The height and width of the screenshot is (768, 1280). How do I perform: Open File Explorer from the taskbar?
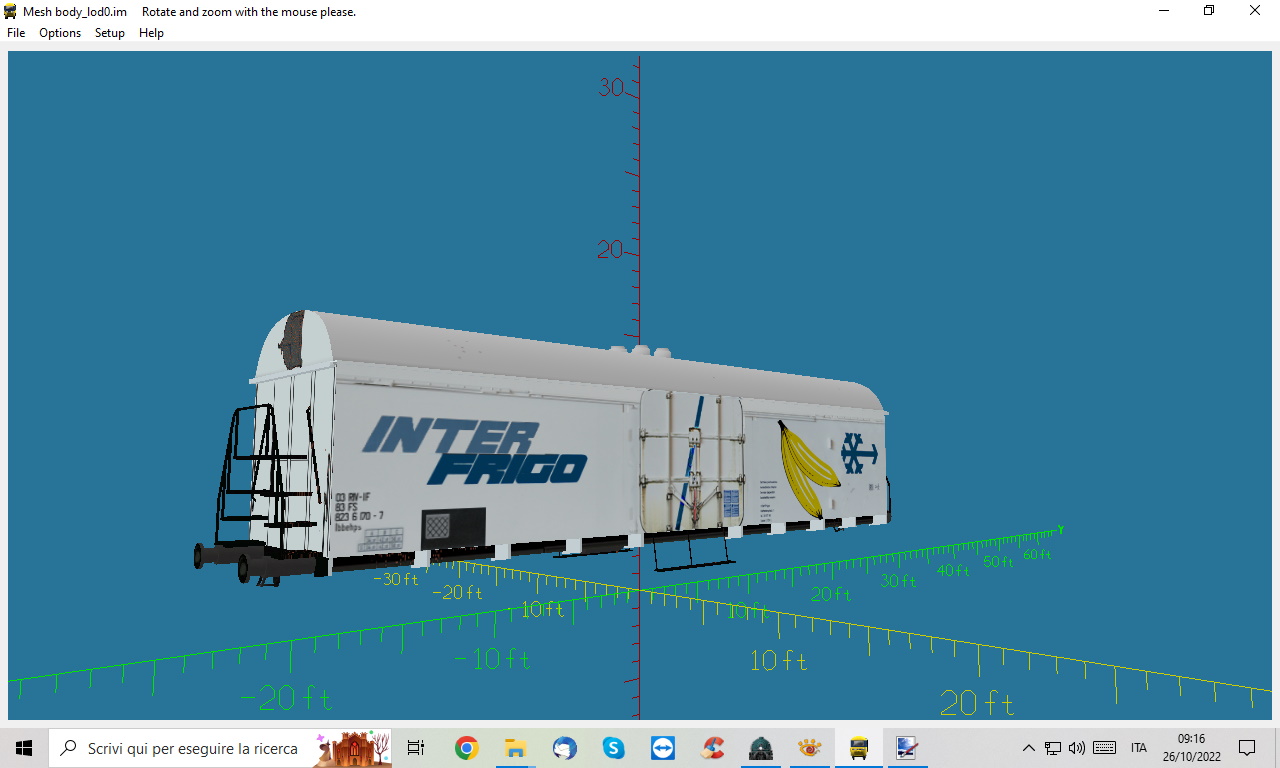pos(515,748)
